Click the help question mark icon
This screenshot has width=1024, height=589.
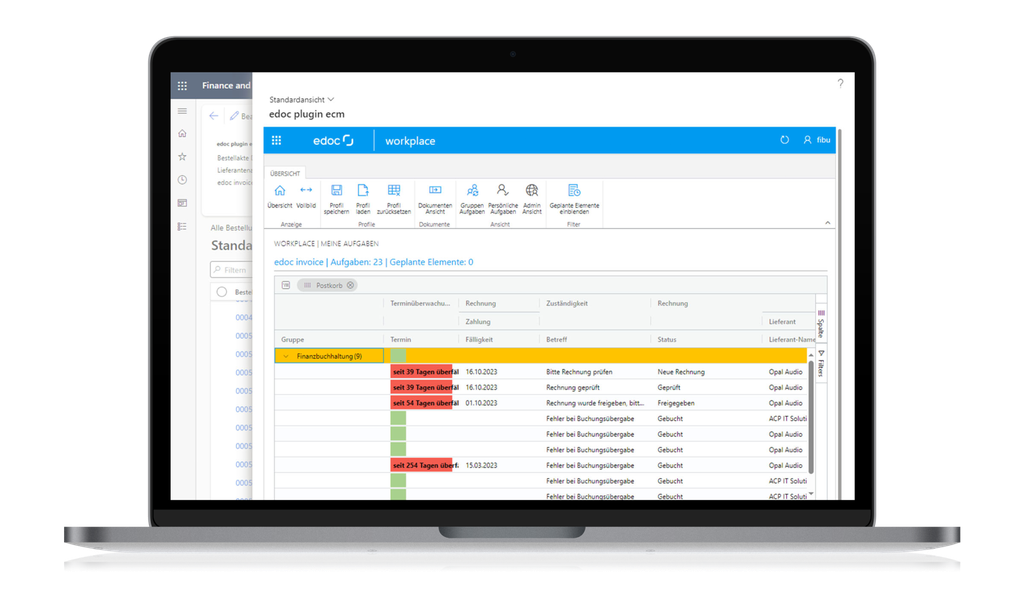tap(840, 83)
